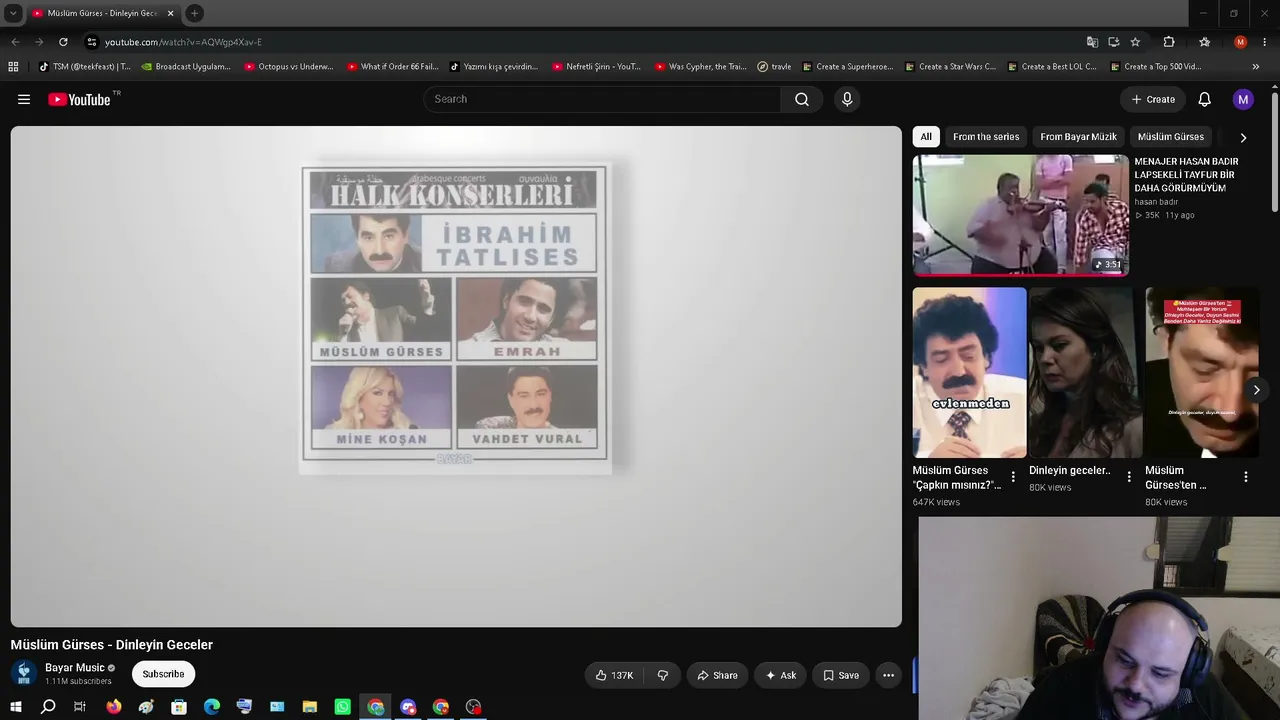Open YouTube notifications bell

1205,99
